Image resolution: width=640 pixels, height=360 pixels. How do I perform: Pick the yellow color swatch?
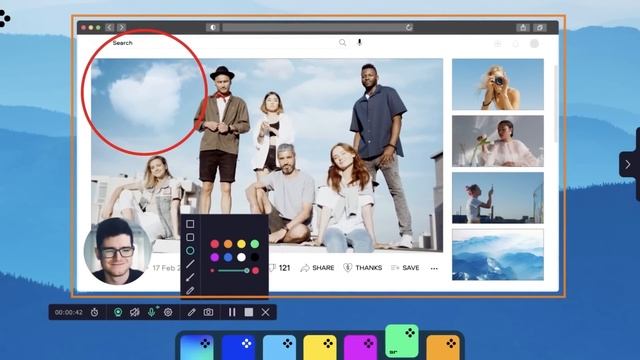(242, 244)
